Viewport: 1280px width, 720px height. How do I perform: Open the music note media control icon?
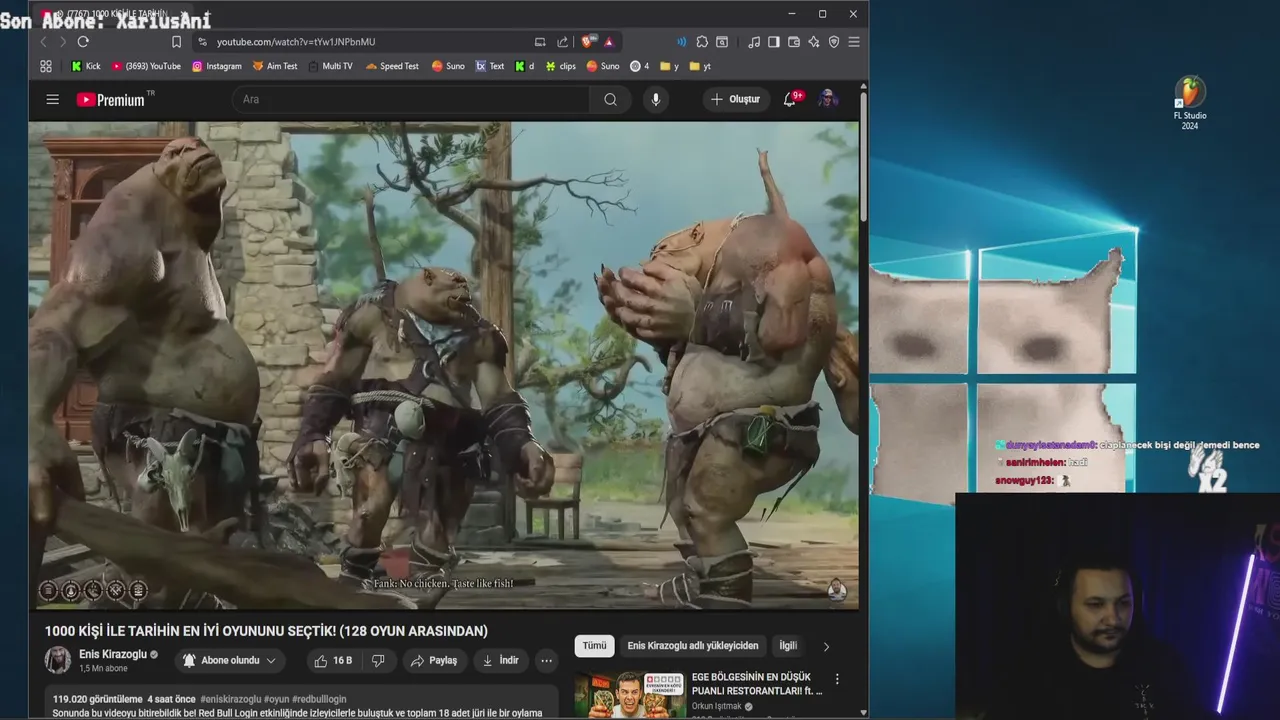pos(754,42)
